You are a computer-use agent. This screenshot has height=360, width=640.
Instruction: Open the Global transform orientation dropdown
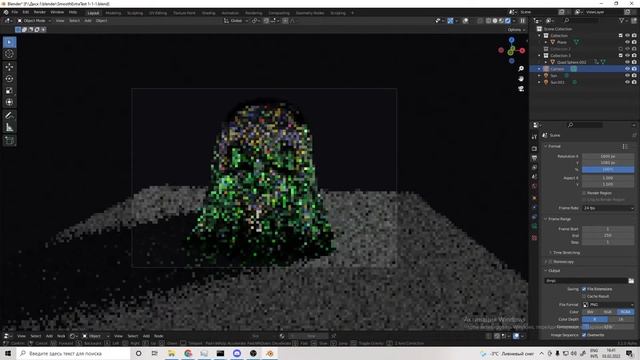(236, 20)
